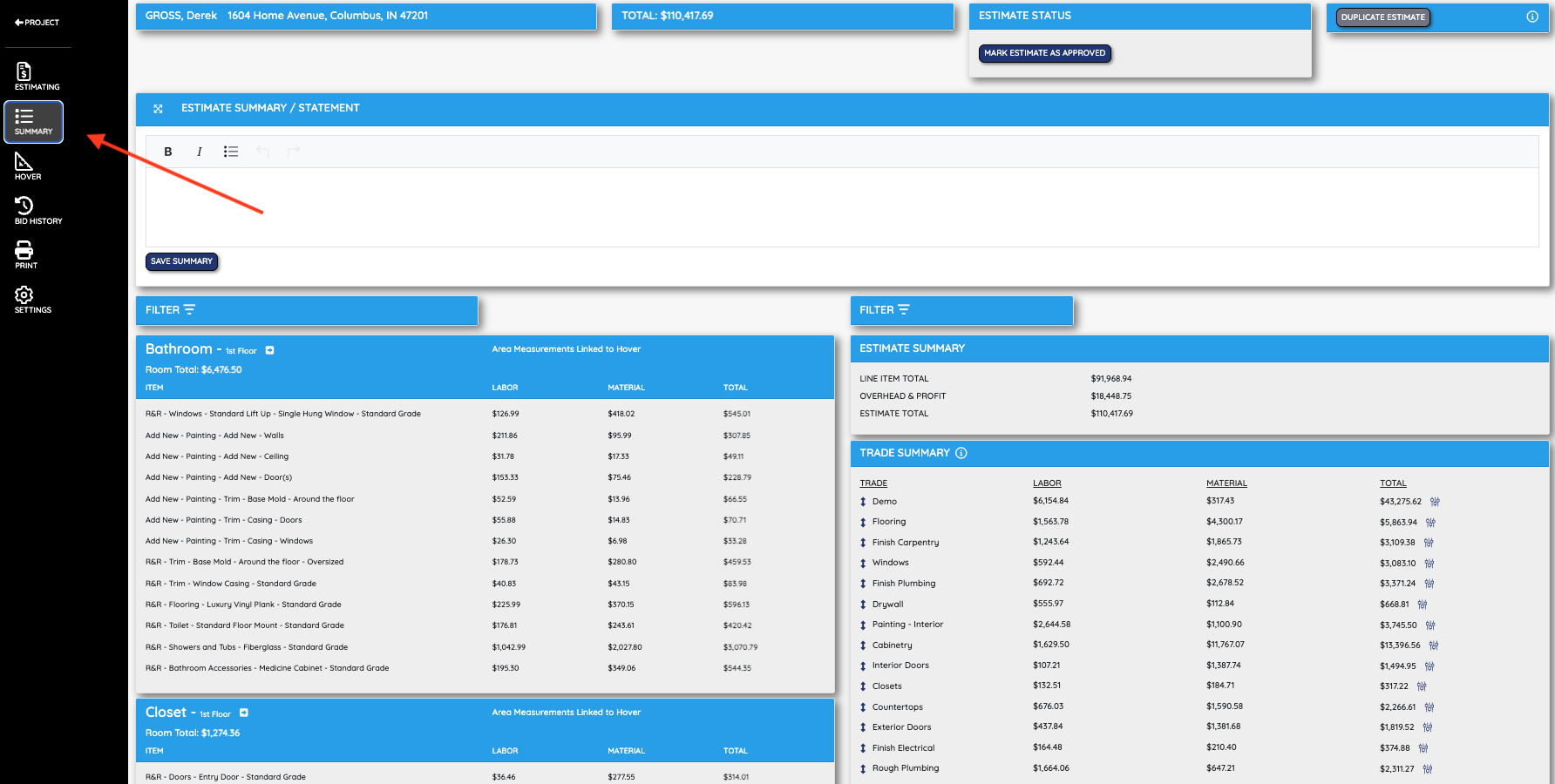The height and width of the screenshot is (784, 1555).
Task: Open adjustment sliders for Drywall total
Action: coord(1423,605)
